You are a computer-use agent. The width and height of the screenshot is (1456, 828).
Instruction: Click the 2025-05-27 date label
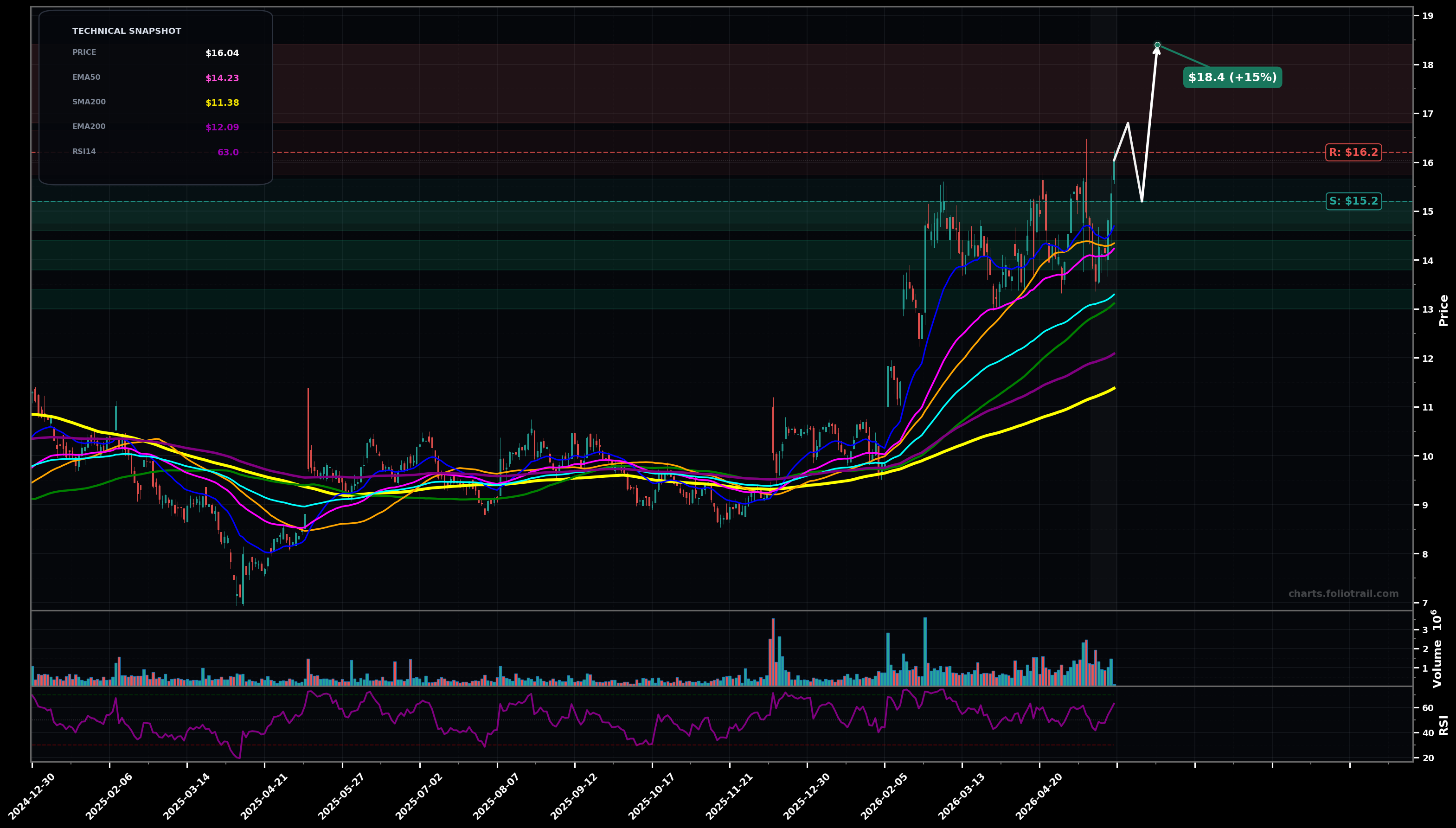coord(342,796)
